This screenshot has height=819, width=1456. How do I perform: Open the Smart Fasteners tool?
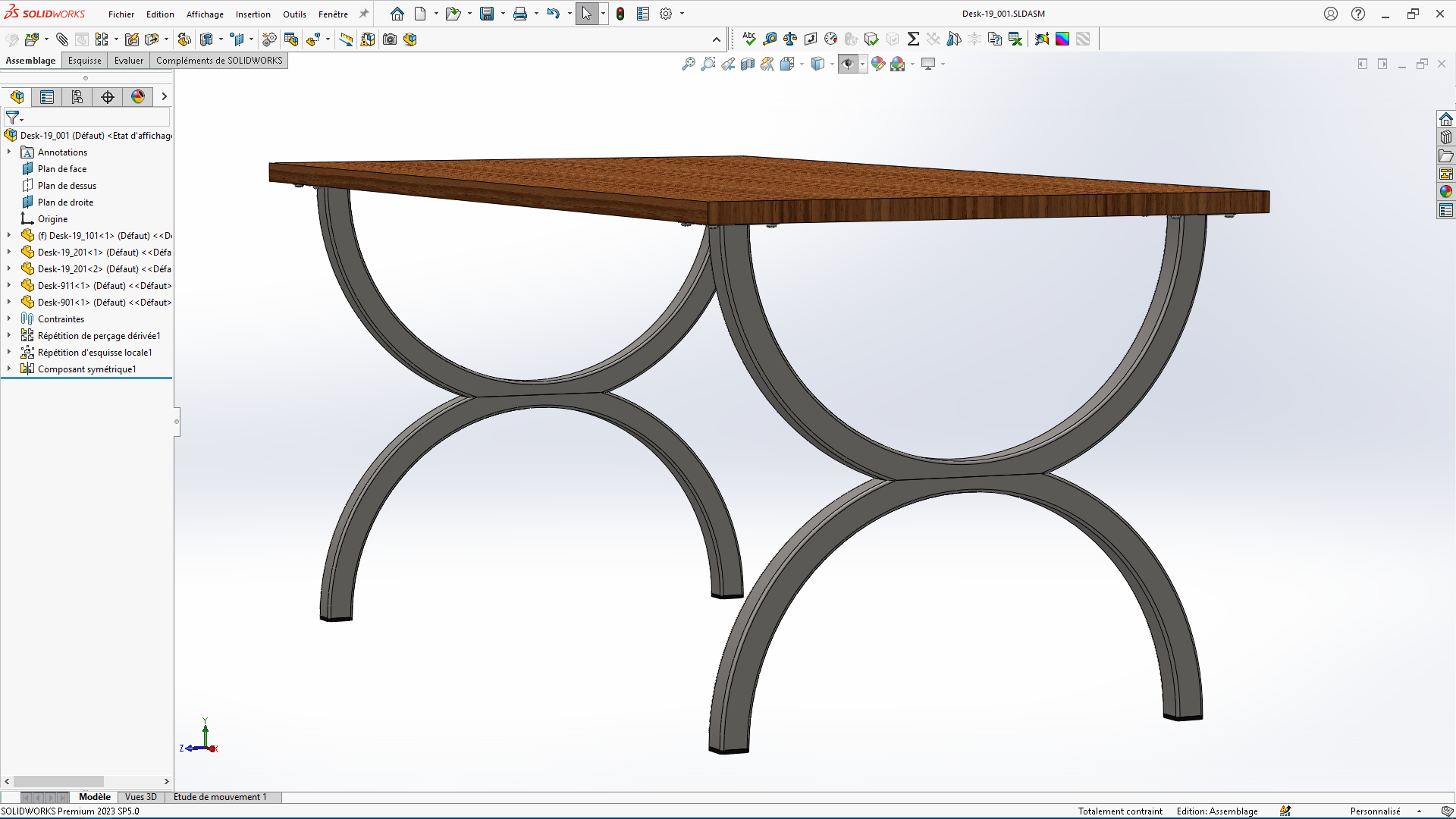132,39
